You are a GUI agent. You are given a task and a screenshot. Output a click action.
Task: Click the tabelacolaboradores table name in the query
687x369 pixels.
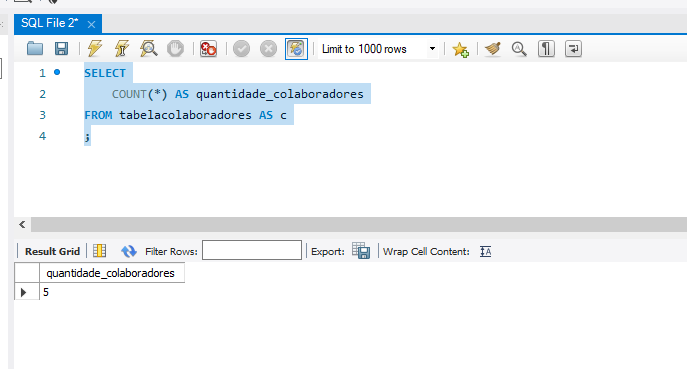pos(185,115)
